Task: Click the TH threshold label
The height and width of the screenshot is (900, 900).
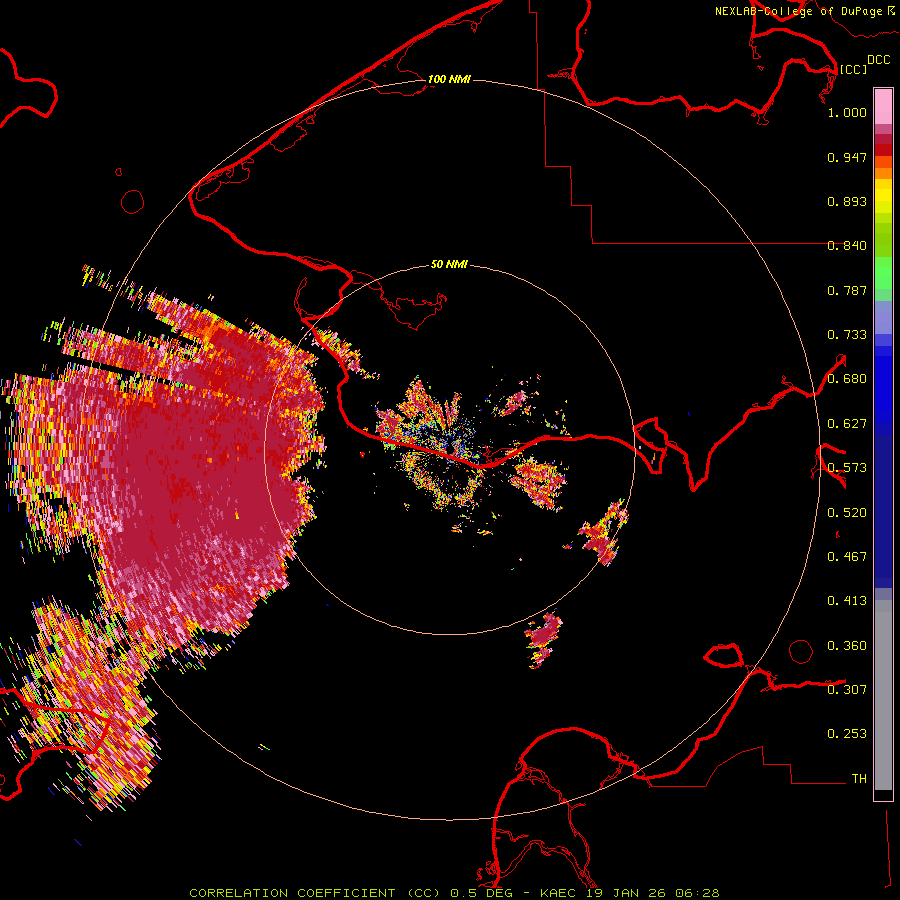Action: coord(859,779)
